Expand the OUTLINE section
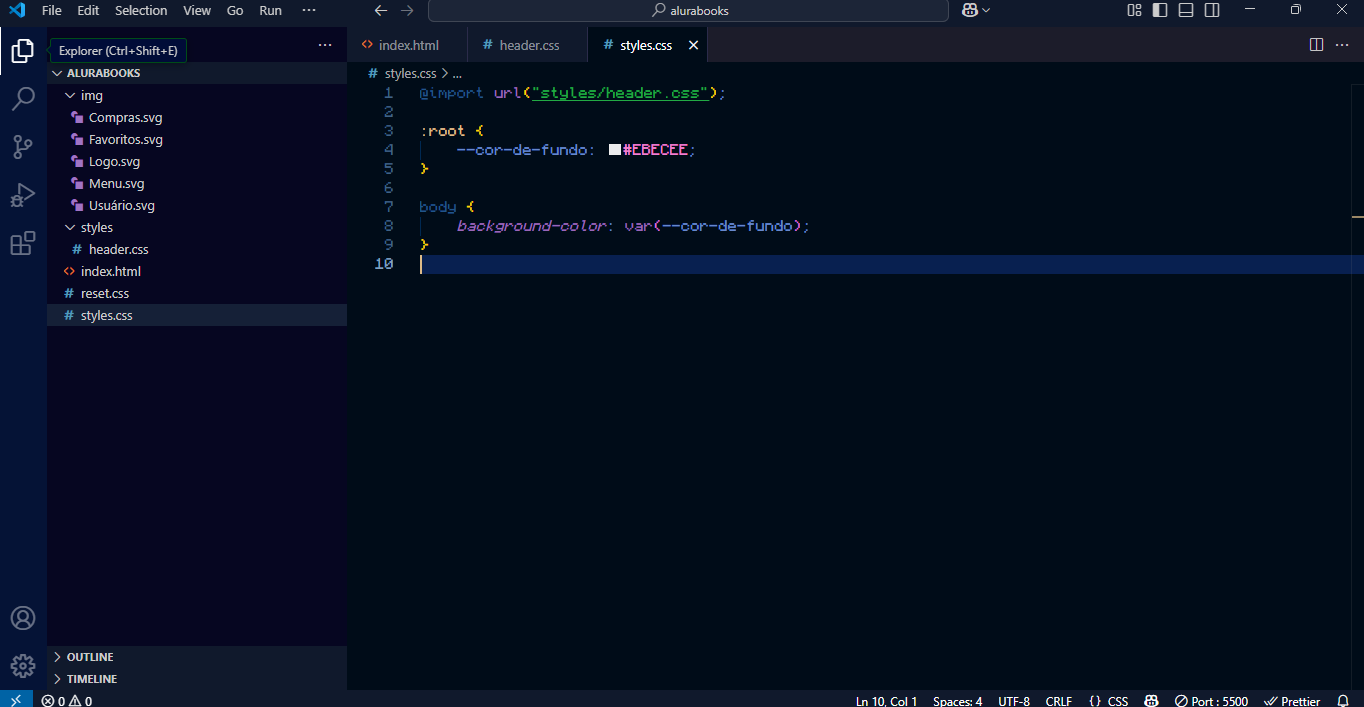Screen dimensions: 1364x707 [197, 657]
